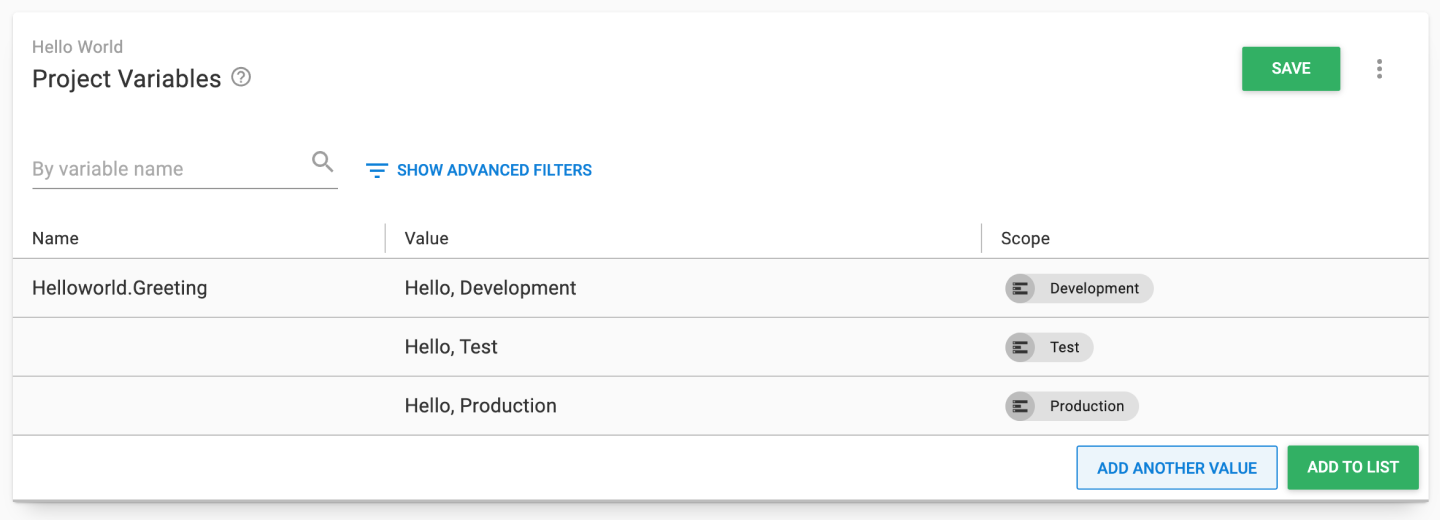Edit the Helloworld.Greeting variable name
This screenshot has height=520, width=1440.
[120, 288]
